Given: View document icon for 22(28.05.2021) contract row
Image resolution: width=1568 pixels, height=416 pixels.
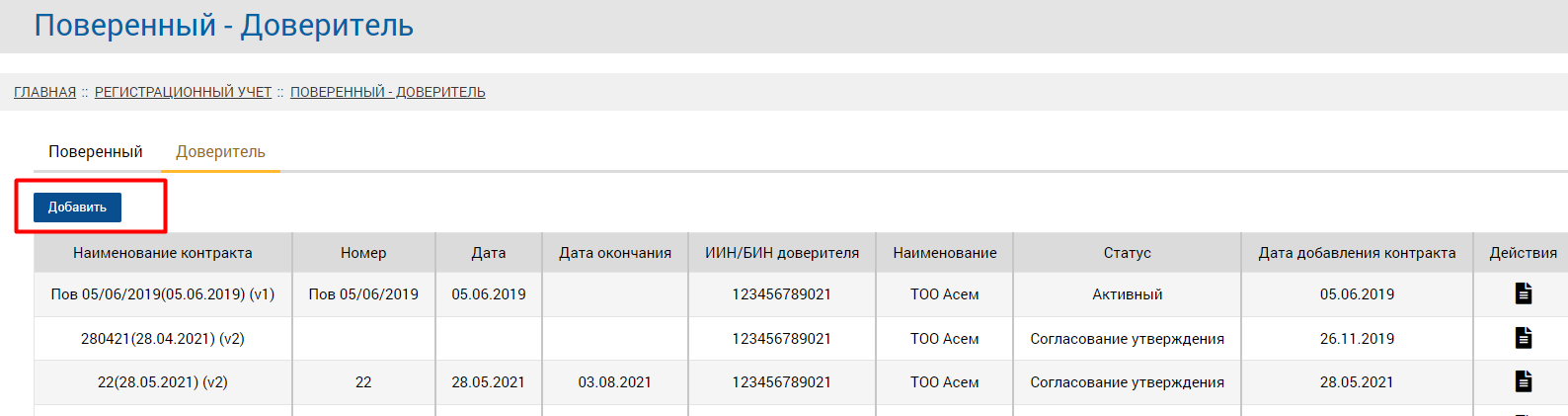Looking at the screenshot, I should click(x=1524, y=381).
